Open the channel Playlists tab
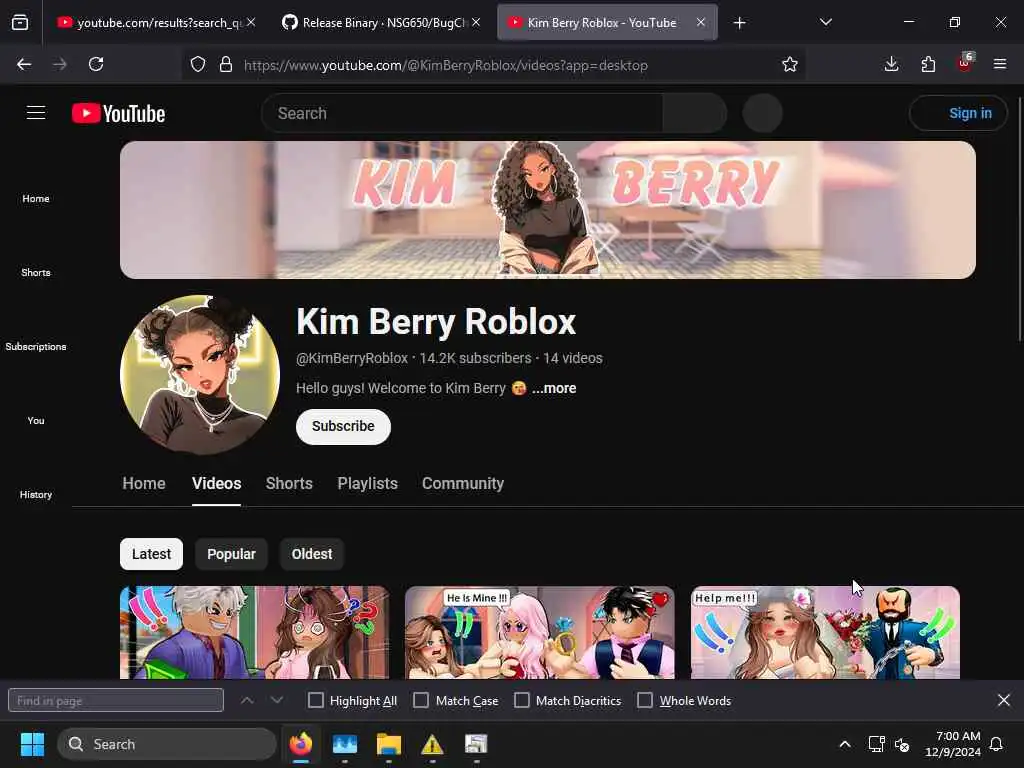This screenshot has height=768, width=1024. point(367,483)
